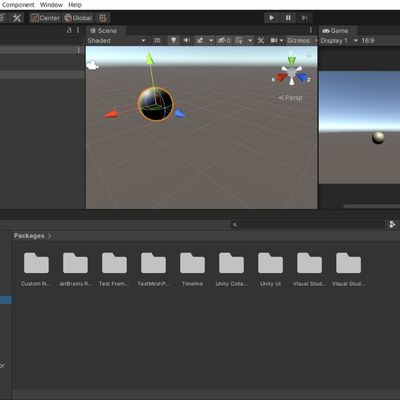Toggle pivot mode Center button
The width and height of the screenshot is (400, 400).
45,18
